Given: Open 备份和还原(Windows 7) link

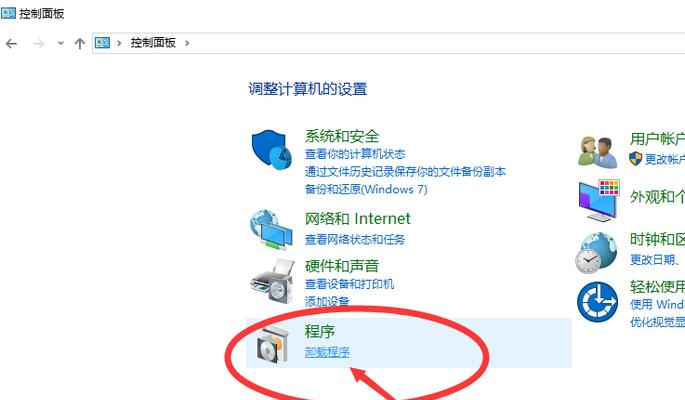Looking at the screenshot, I should (x=366, y=189).
